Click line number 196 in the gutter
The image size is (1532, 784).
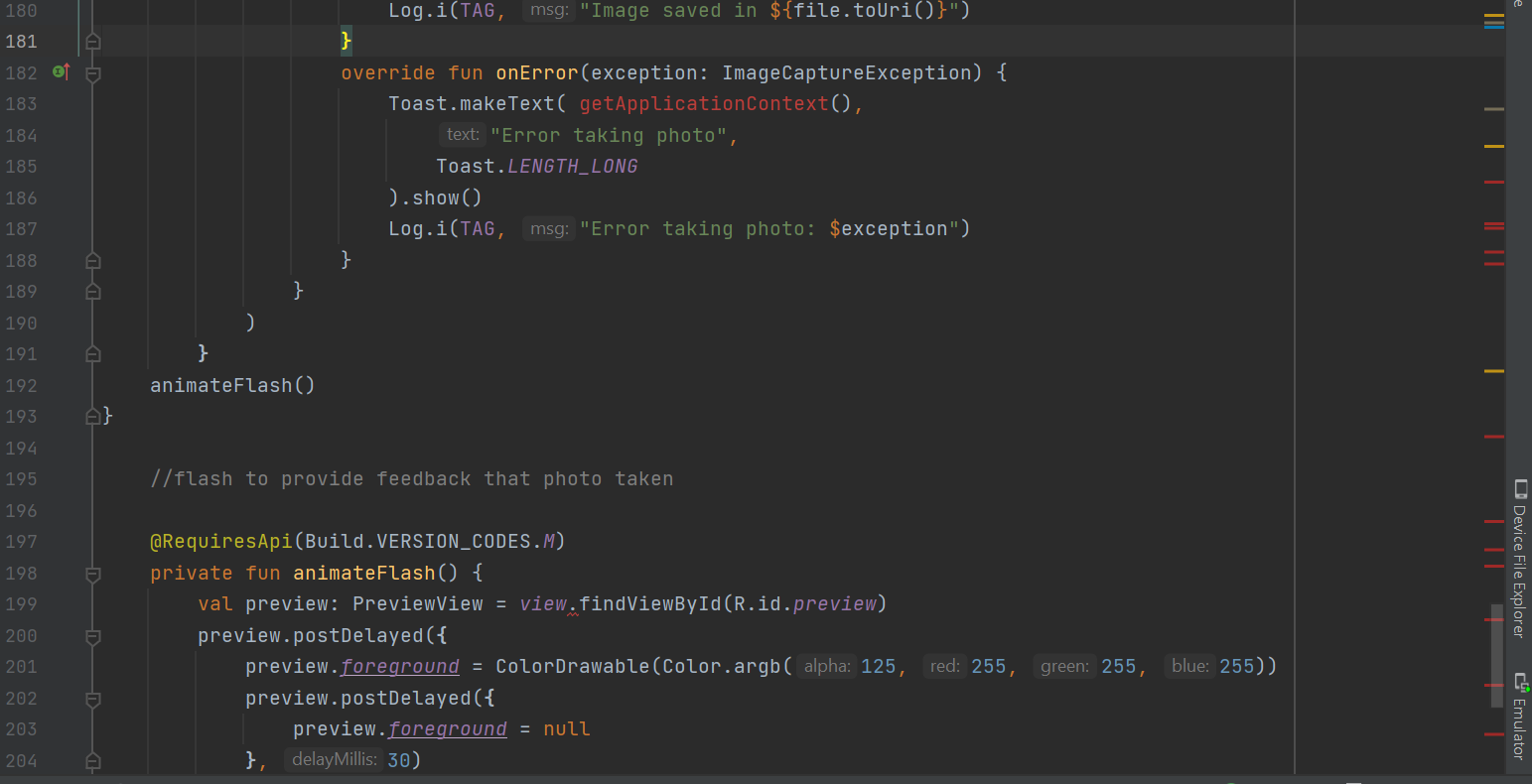[x=21, y=510]
